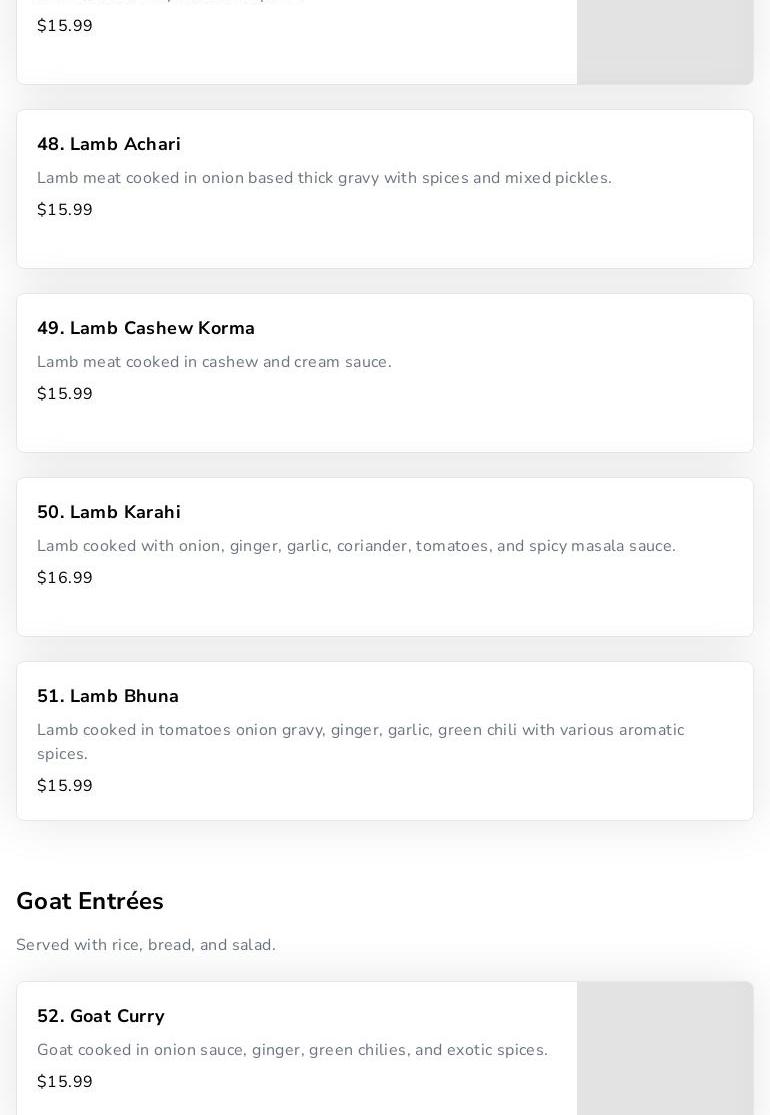The image size is (770, 1115).
Task: Click the $15.99 price under Lamb Achari
Action: [65, 210]
